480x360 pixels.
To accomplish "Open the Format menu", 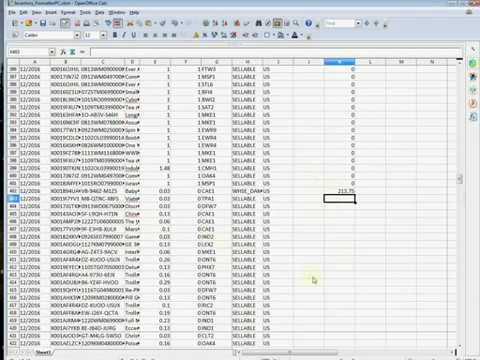I will coord(68,12).
